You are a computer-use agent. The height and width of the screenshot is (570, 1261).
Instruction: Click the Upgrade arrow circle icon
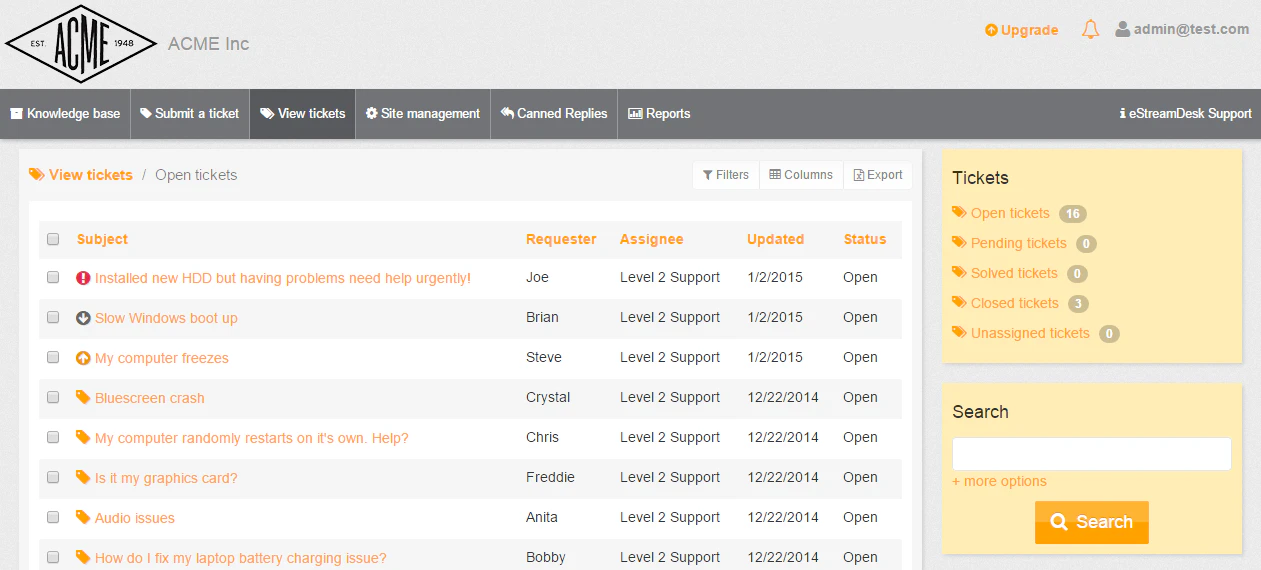pos(991,30)
